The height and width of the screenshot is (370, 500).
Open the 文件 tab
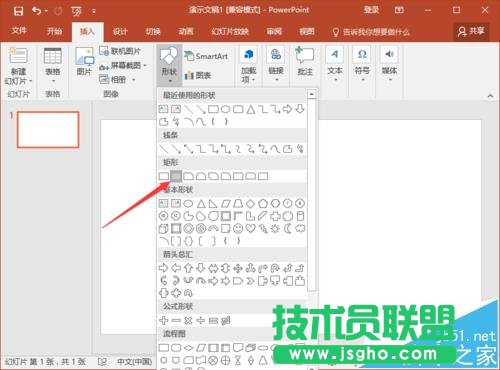coord(19,31)
